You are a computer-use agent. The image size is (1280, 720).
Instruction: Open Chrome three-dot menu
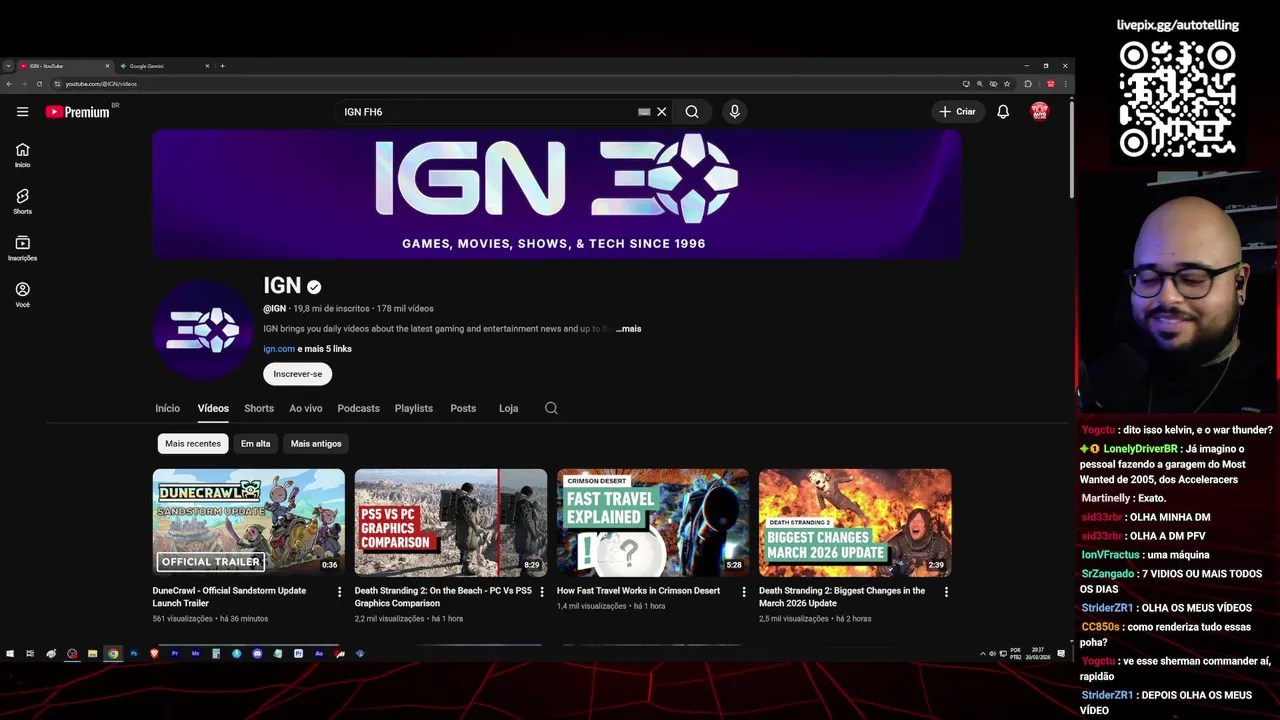[x=1066, y=84]
